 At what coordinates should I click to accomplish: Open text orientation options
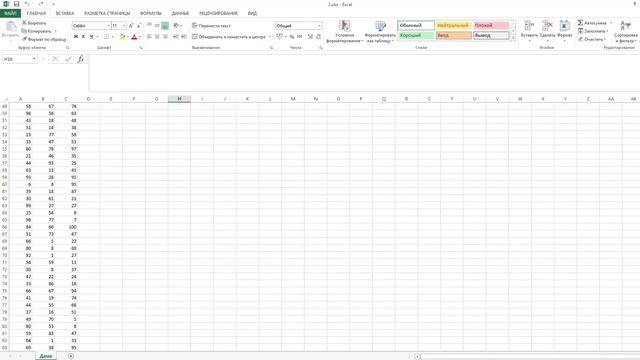click(x=177, y=26)
